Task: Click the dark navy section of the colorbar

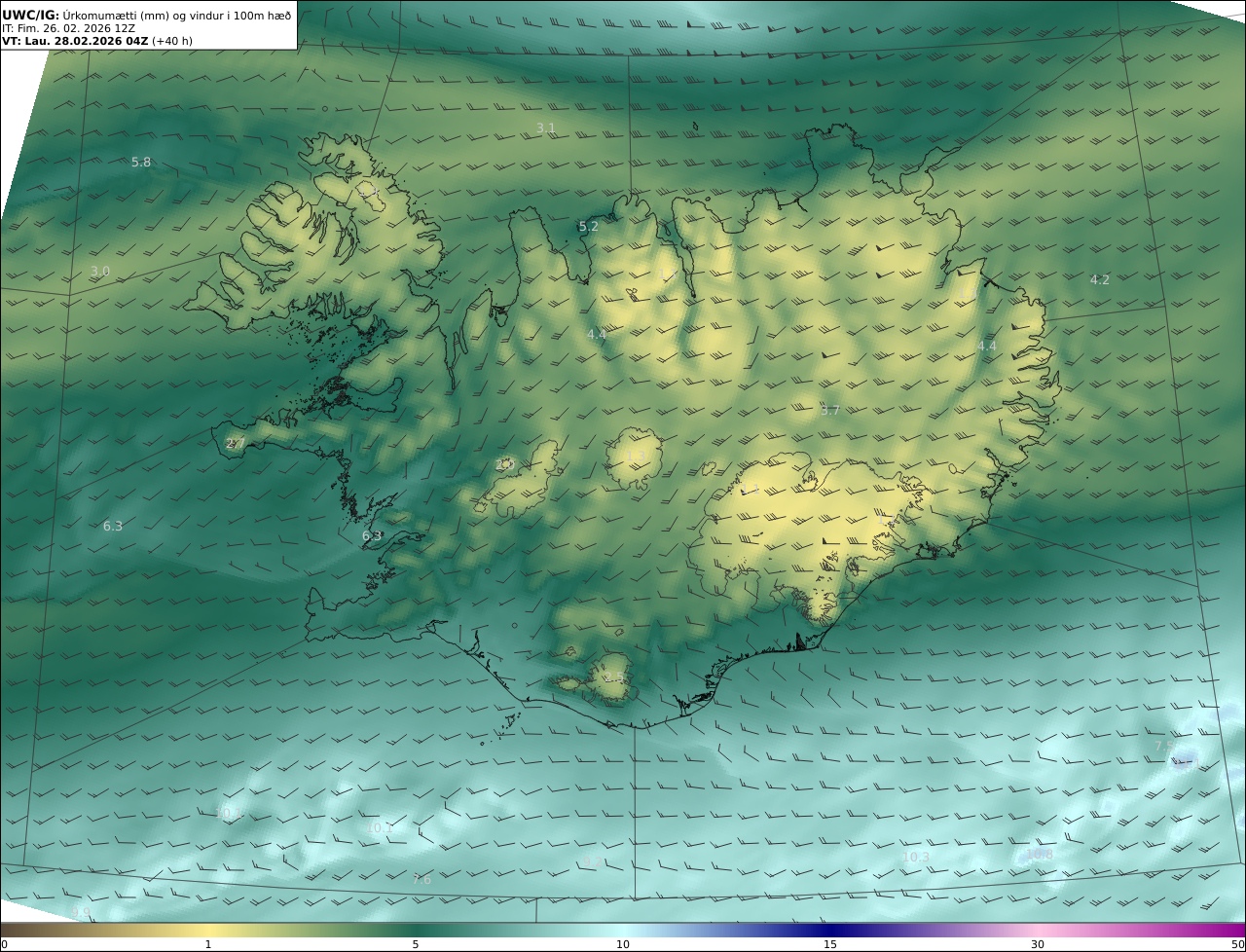Action: pos(832,930)
